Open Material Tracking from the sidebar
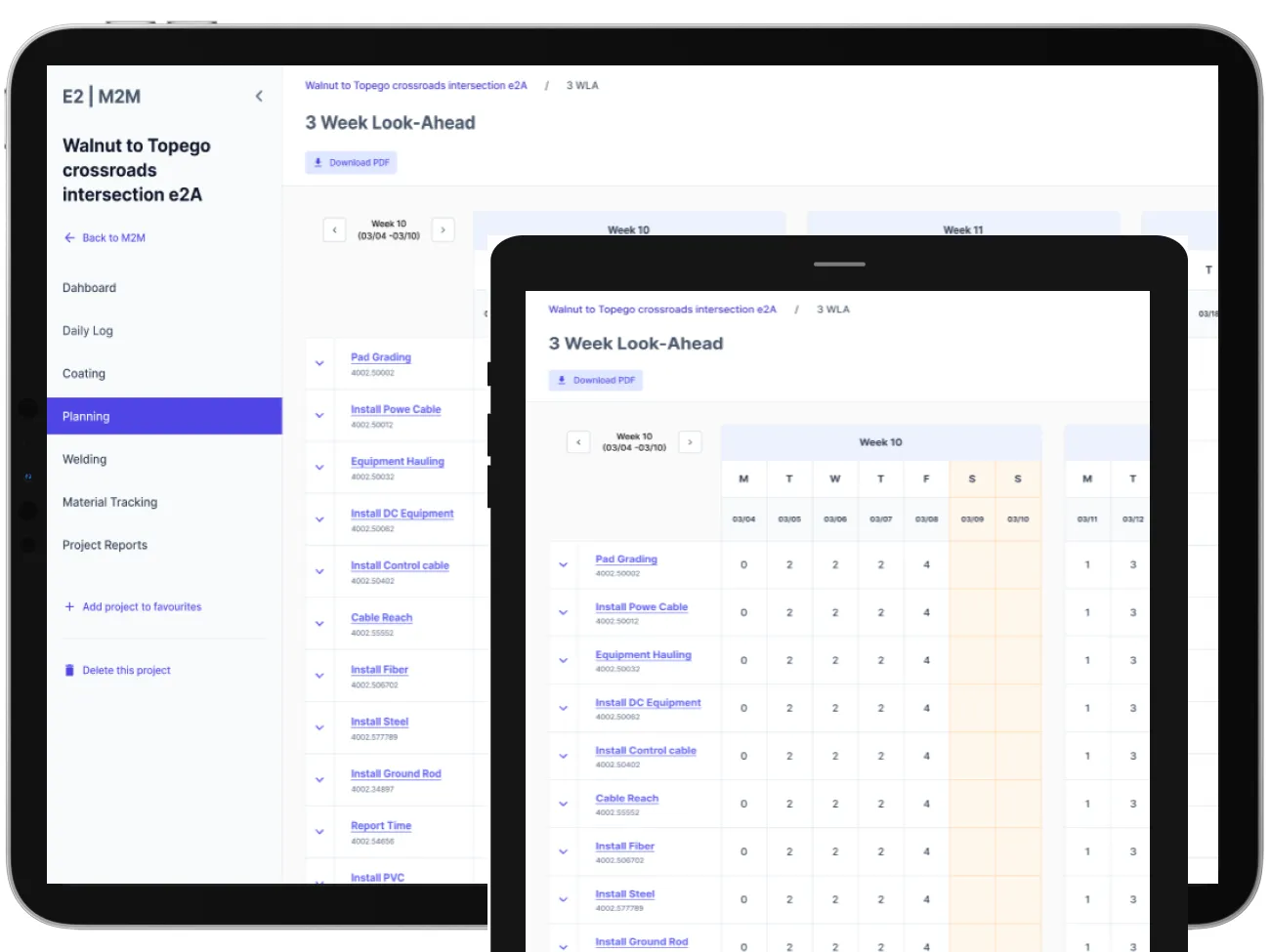This screenshot has width=1270, height=952. pyautogui.click(x=109, y=502)
